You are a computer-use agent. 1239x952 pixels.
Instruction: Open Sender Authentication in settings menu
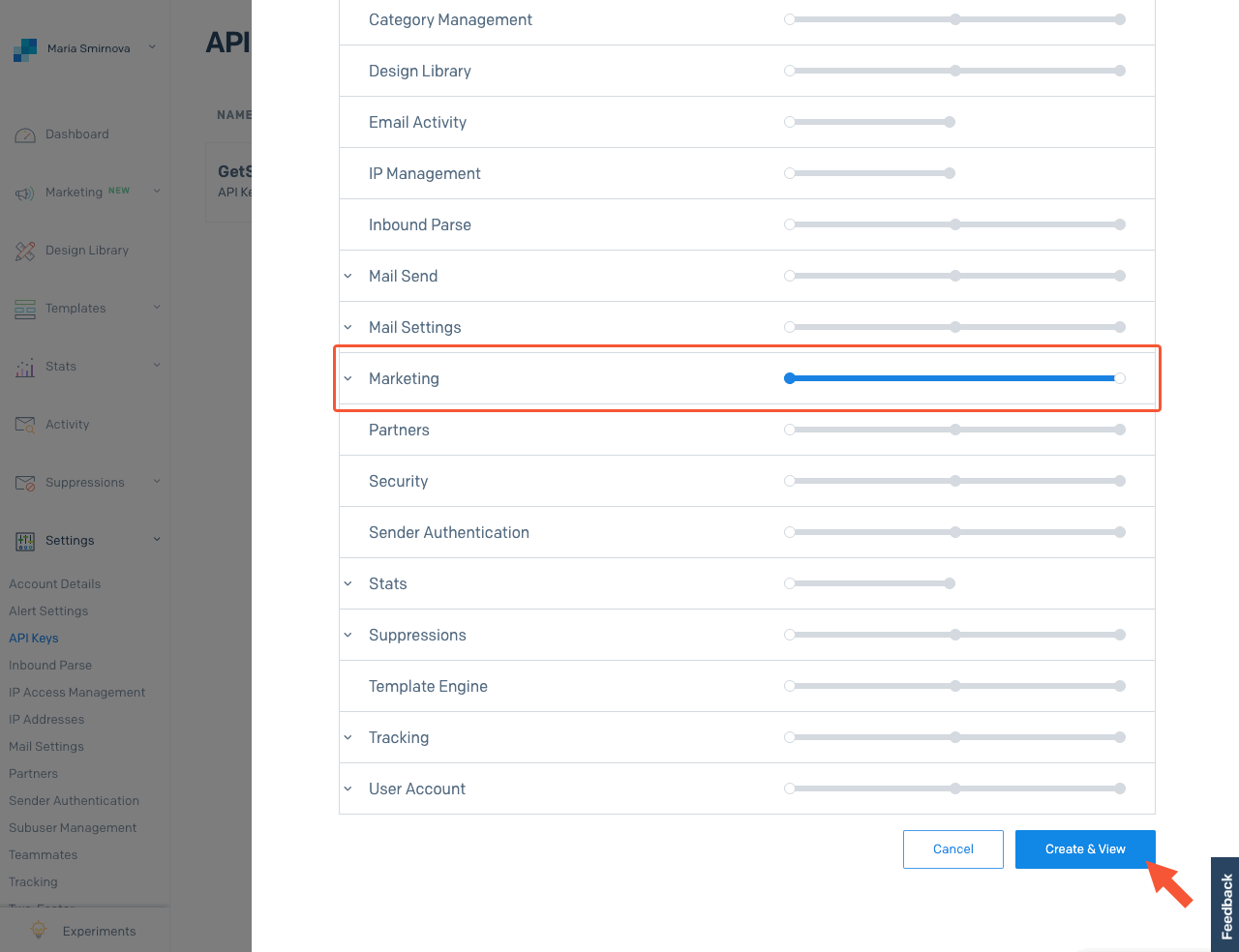point(74,801)
